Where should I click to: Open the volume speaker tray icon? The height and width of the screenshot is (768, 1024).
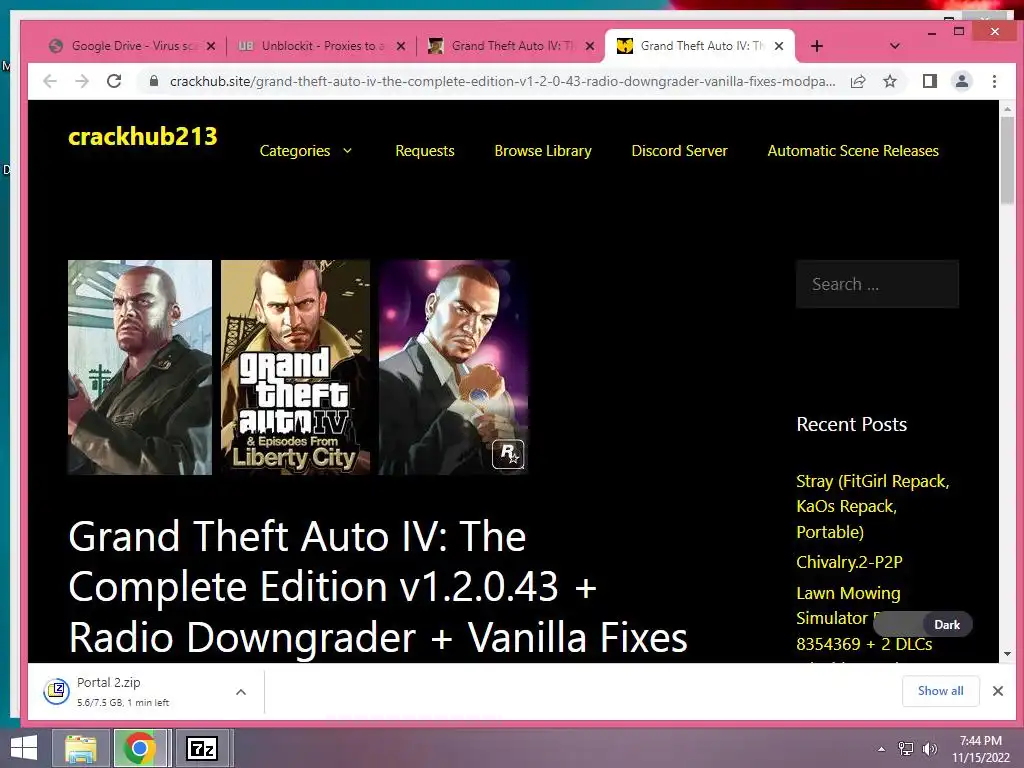[929, 749]
